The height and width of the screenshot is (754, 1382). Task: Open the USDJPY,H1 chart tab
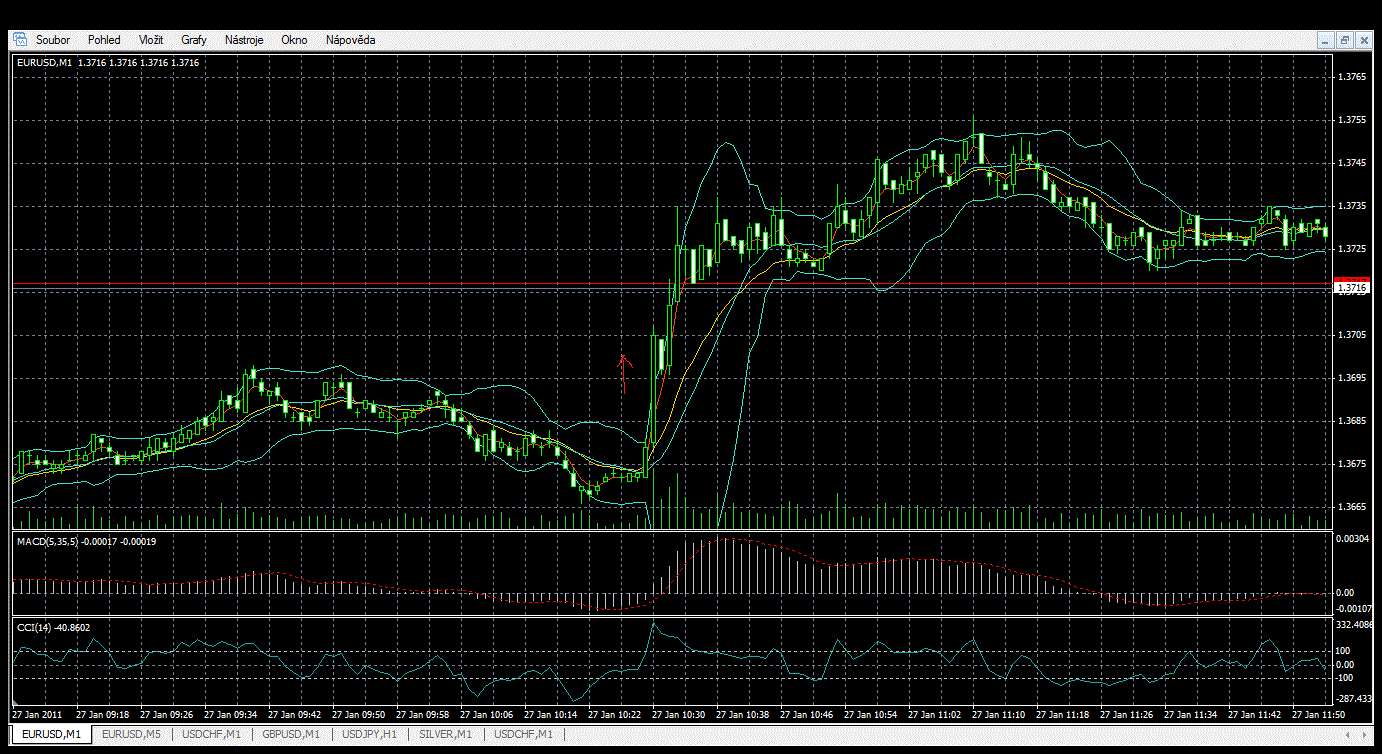pos(370,735)
